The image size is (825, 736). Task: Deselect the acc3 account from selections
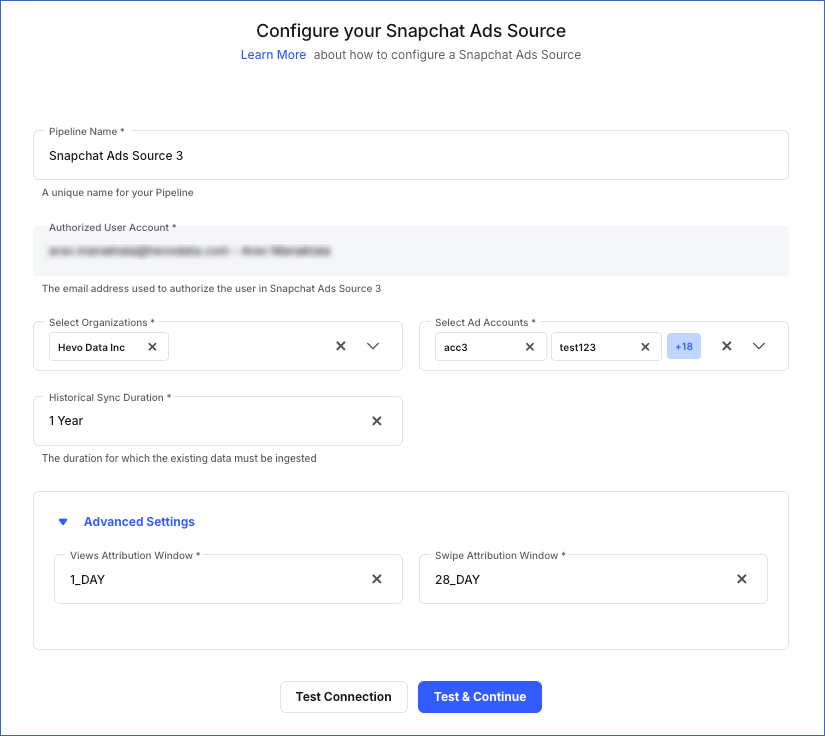530,346
